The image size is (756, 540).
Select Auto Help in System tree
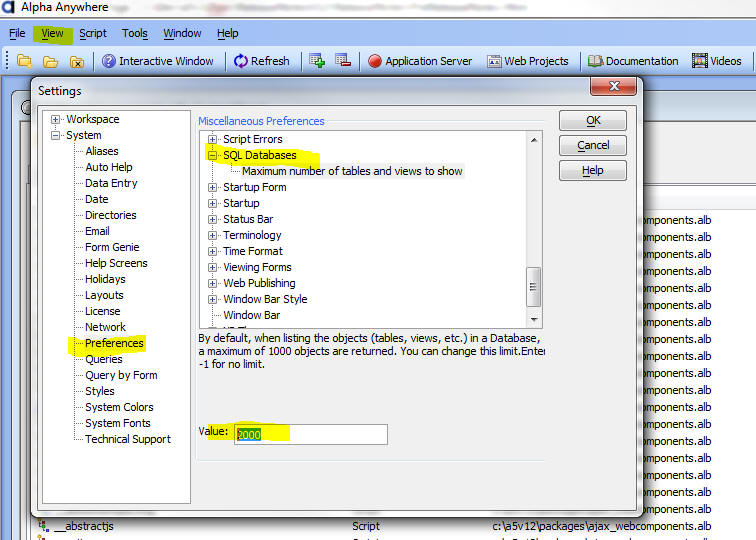click(108, 167)
